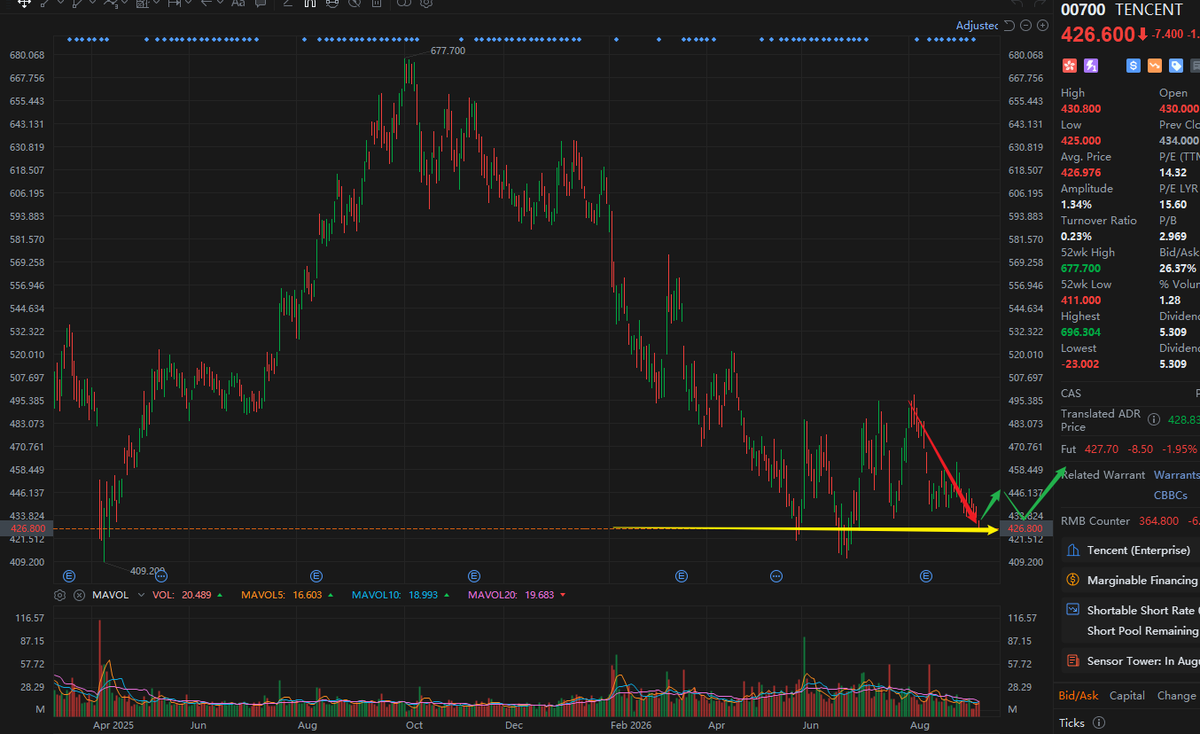Click the 52wk Low 411.000 value

pos(1081,300)
